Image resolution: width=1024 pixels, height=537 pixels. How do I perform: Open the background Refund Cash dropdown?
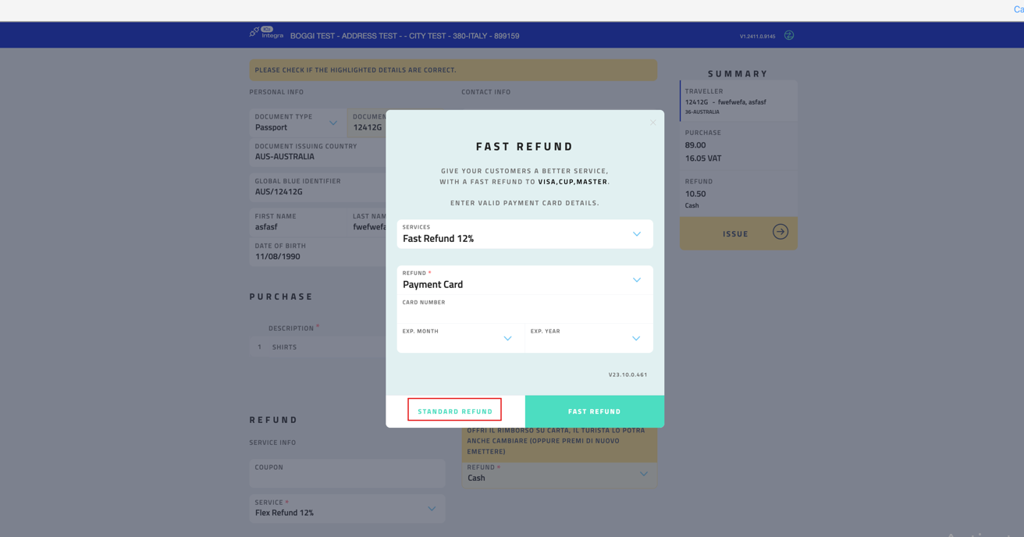click(559, 473)
